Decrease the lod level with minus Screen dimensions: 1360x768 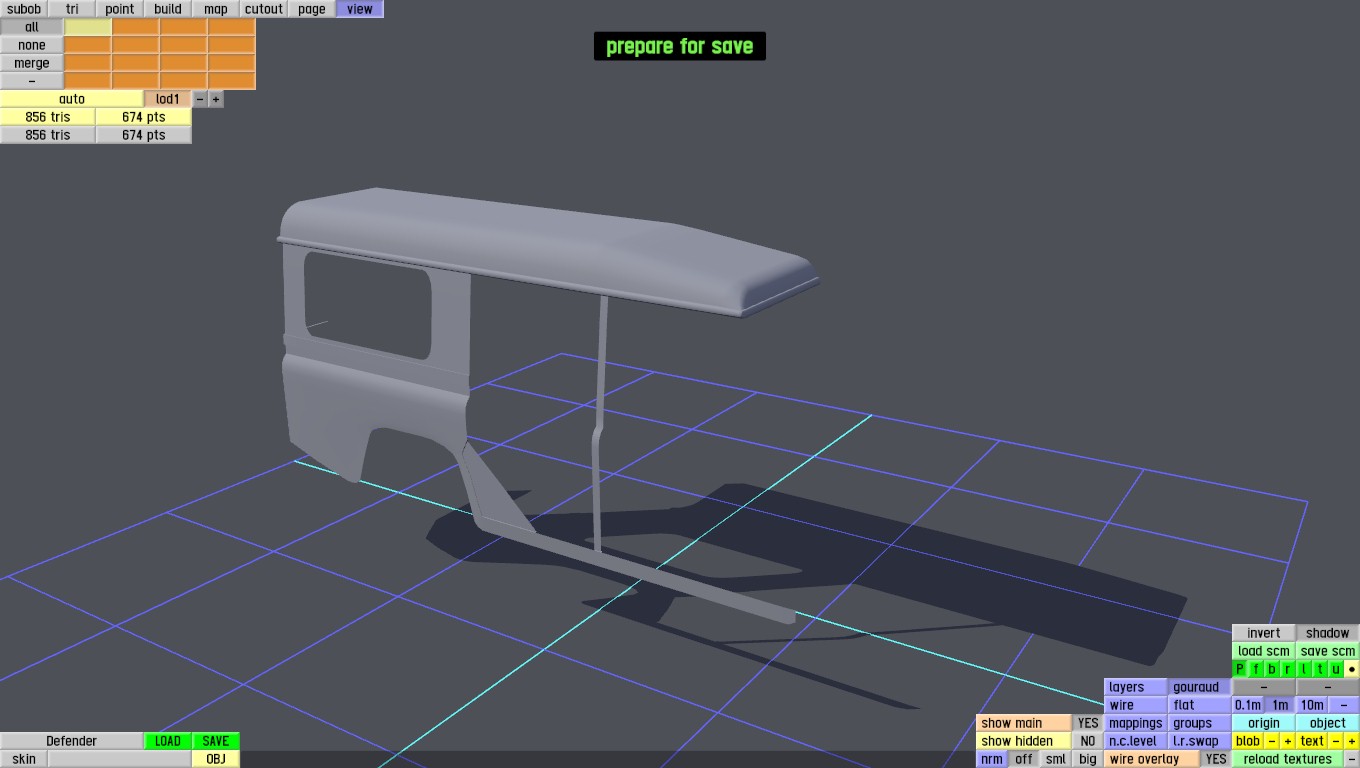(x=200, y=99)
